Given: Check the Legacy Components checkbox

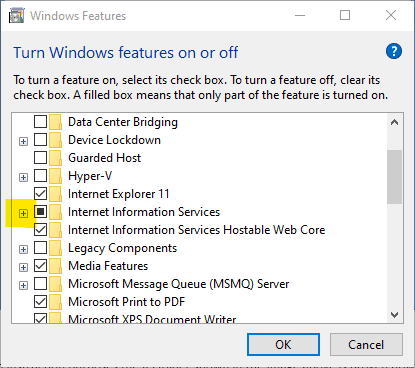Looking at the screenshot, I should (40, 248).
